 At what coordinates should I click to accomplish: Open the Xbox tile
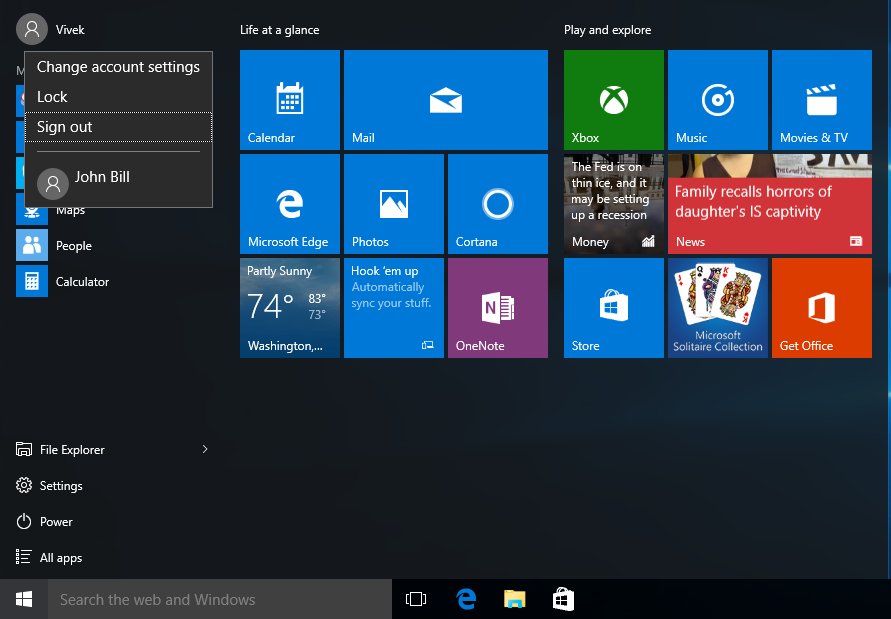613,99
